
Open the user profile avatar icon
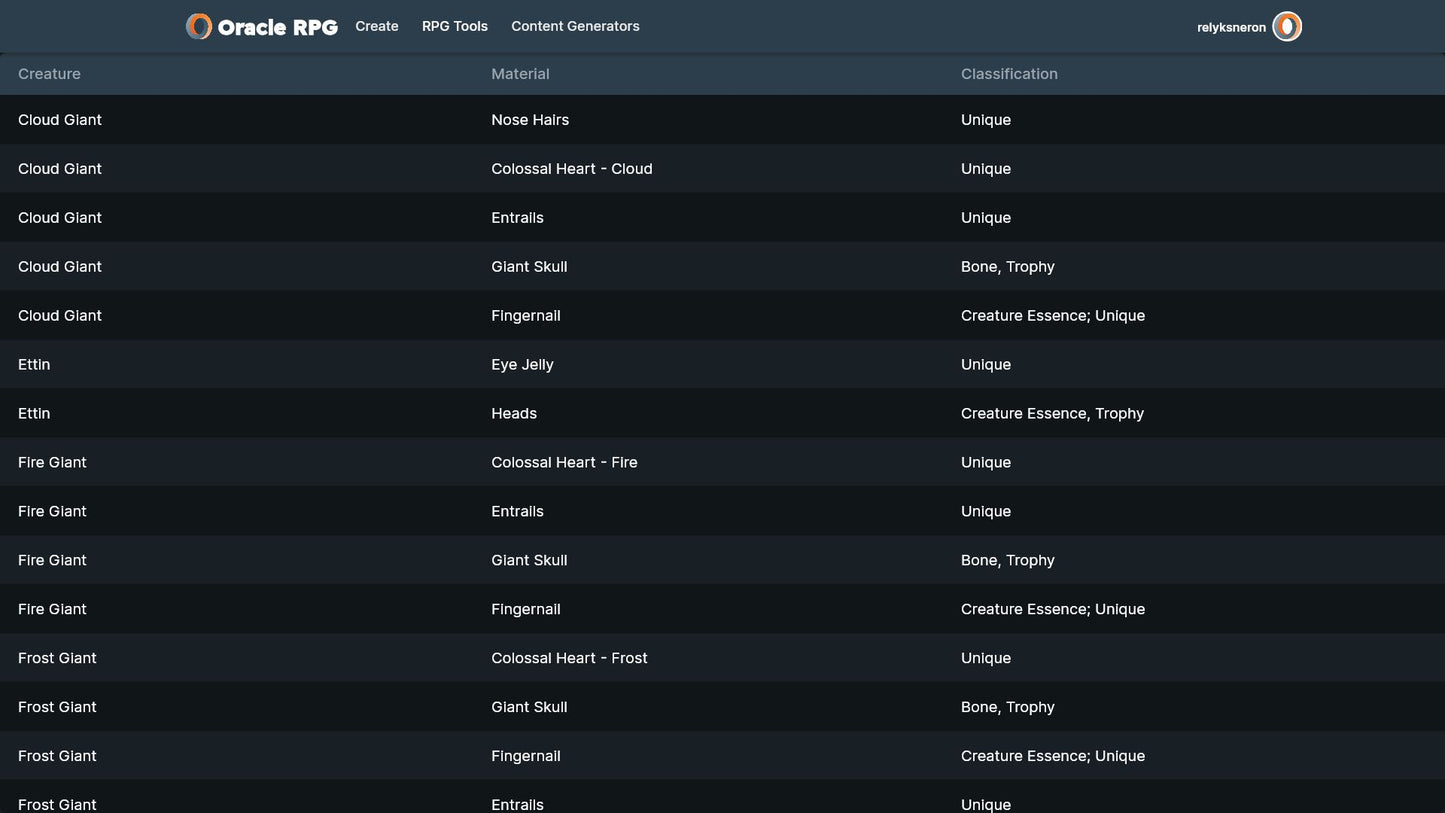1286,27
